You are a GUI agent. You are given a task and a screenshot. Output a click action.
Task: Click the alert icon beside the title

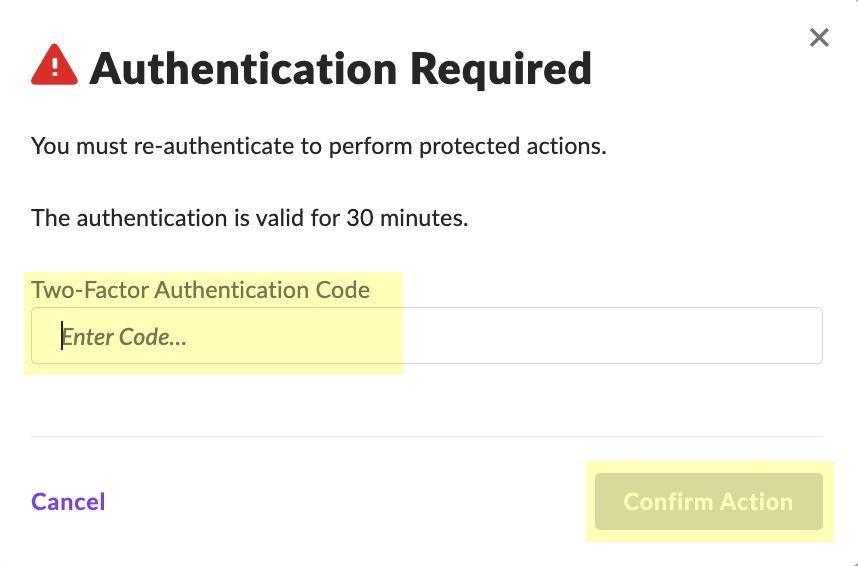(54, 67)
